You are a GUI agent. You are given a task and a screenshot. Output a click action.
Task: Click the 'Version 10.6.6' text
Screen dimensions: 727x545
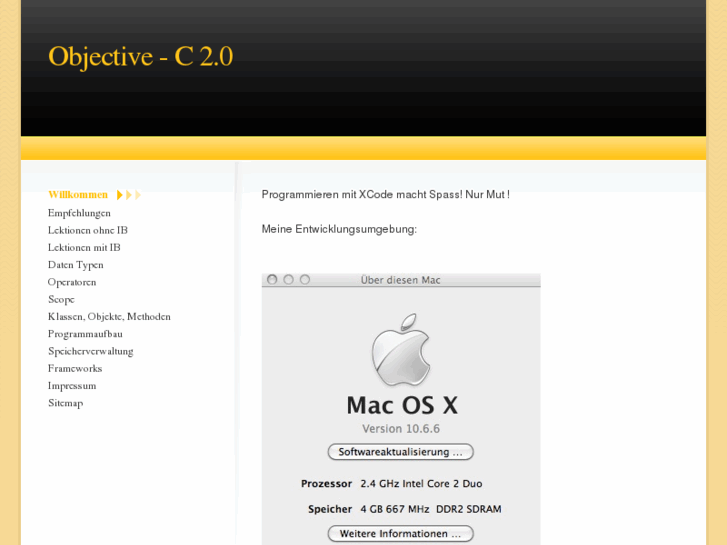(401, 429)
